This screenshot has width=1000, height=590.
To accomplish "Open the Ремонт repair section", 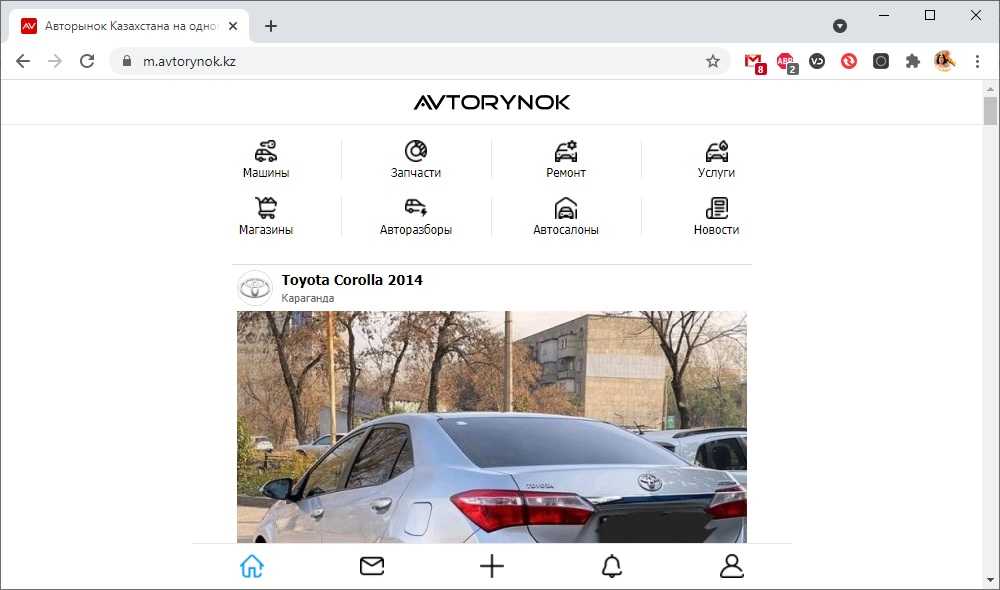I will (x=566, y=152).
